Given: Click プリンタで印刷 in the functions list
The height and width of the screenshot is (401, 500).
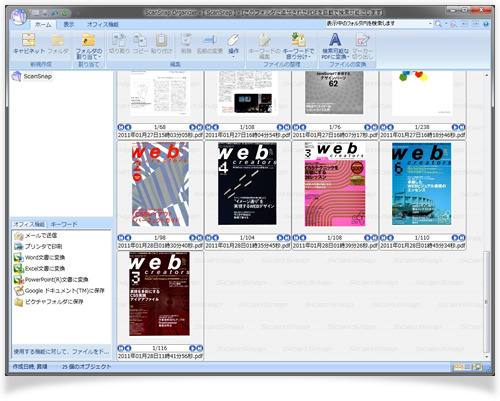Looking at the screenshot, I should pyautogui.click(x=38, y=247).
